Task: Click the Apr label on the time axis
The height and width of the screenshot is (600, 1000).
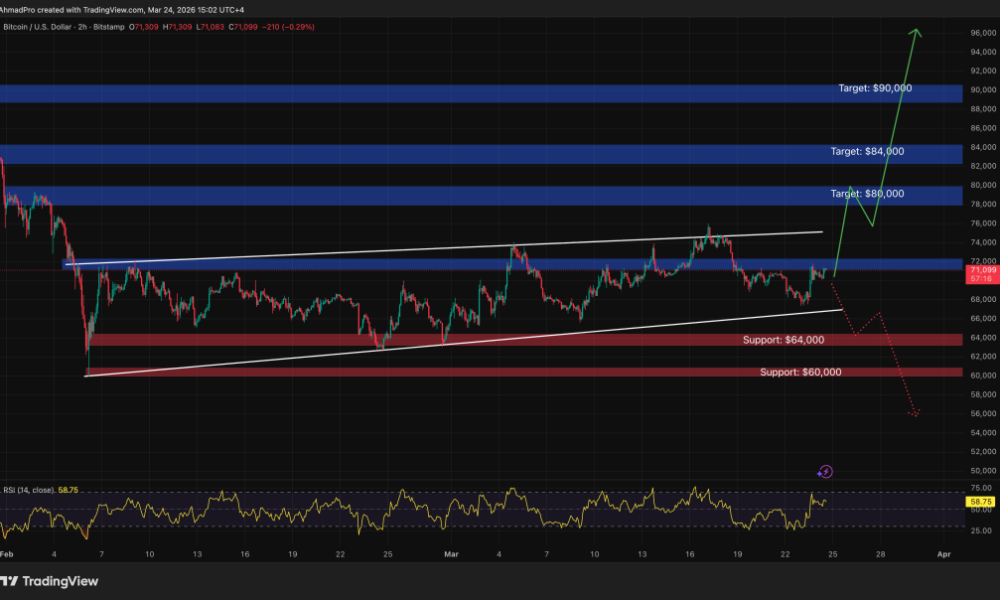Action: pyautogui.click(x=943, y=552)
